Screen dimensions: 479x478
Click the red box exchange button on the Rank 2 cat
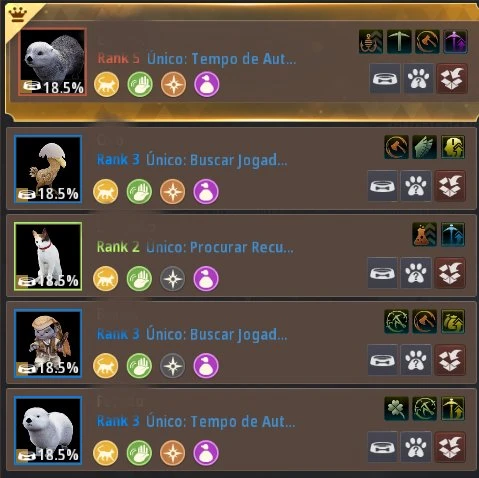[450, 273]
